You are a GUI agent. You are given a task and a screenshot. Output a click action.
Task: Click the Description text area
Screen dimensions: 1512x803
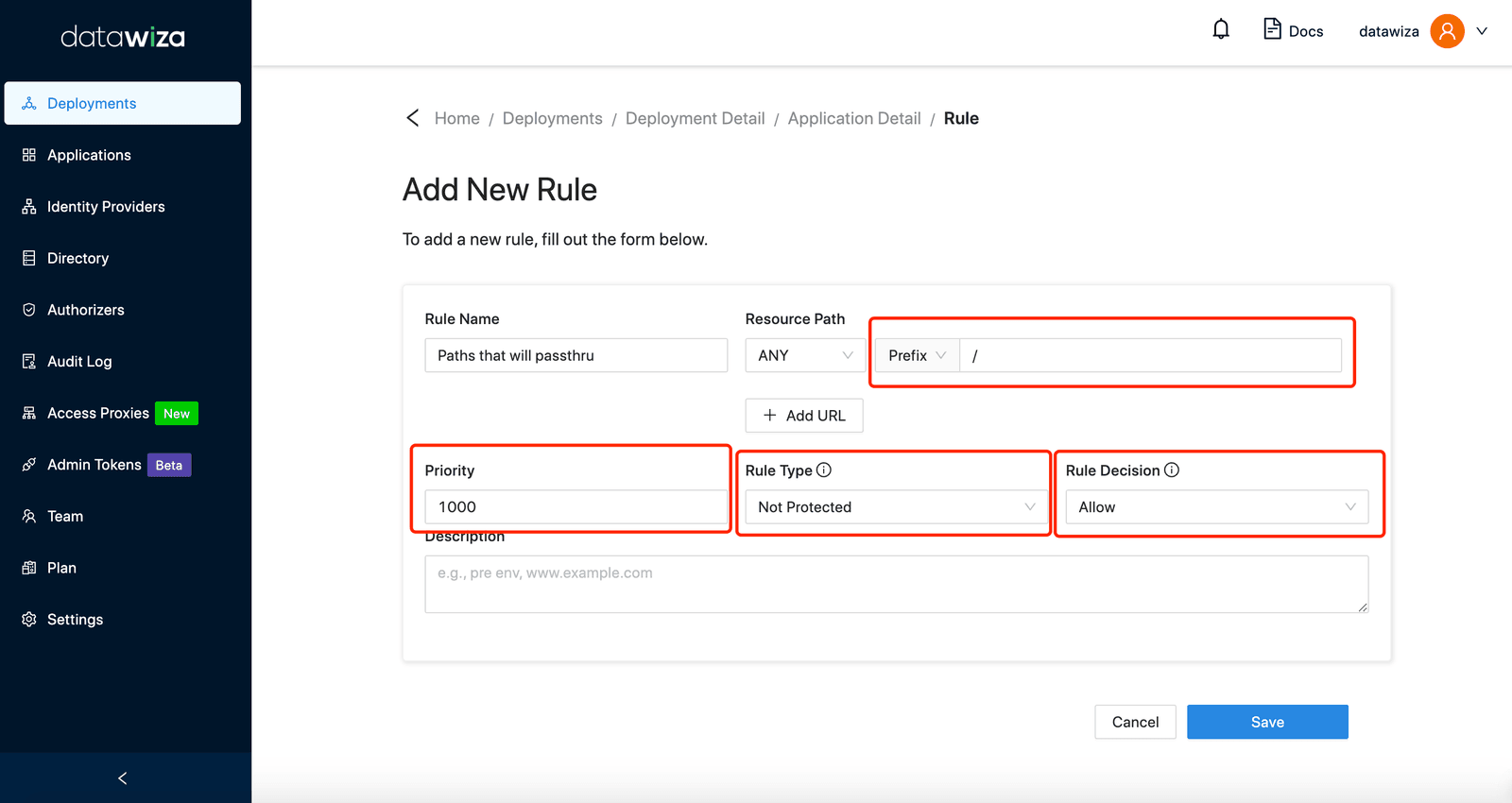[897, 584]
